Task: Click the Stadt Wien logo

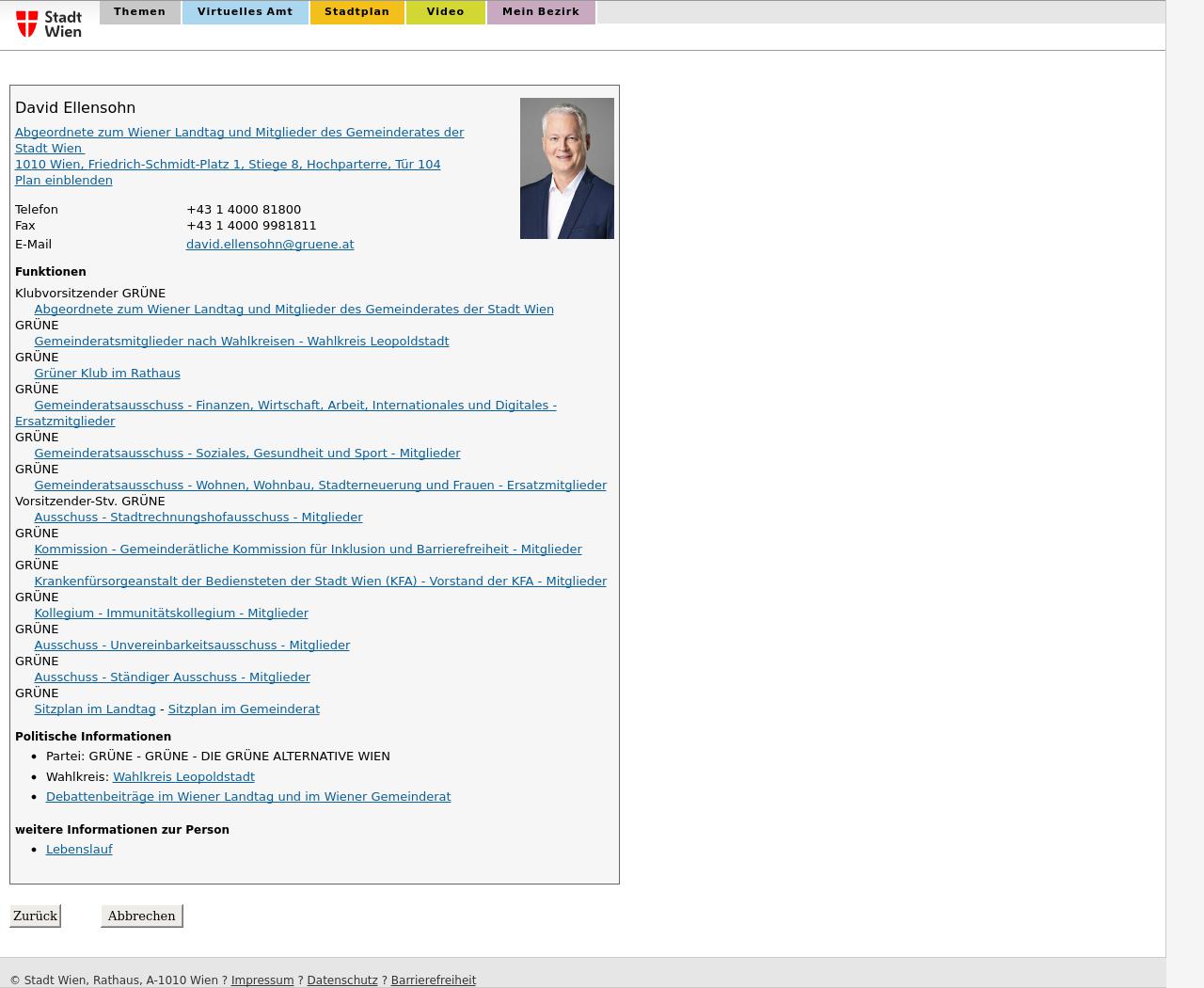Action: [x=49, y=24]
